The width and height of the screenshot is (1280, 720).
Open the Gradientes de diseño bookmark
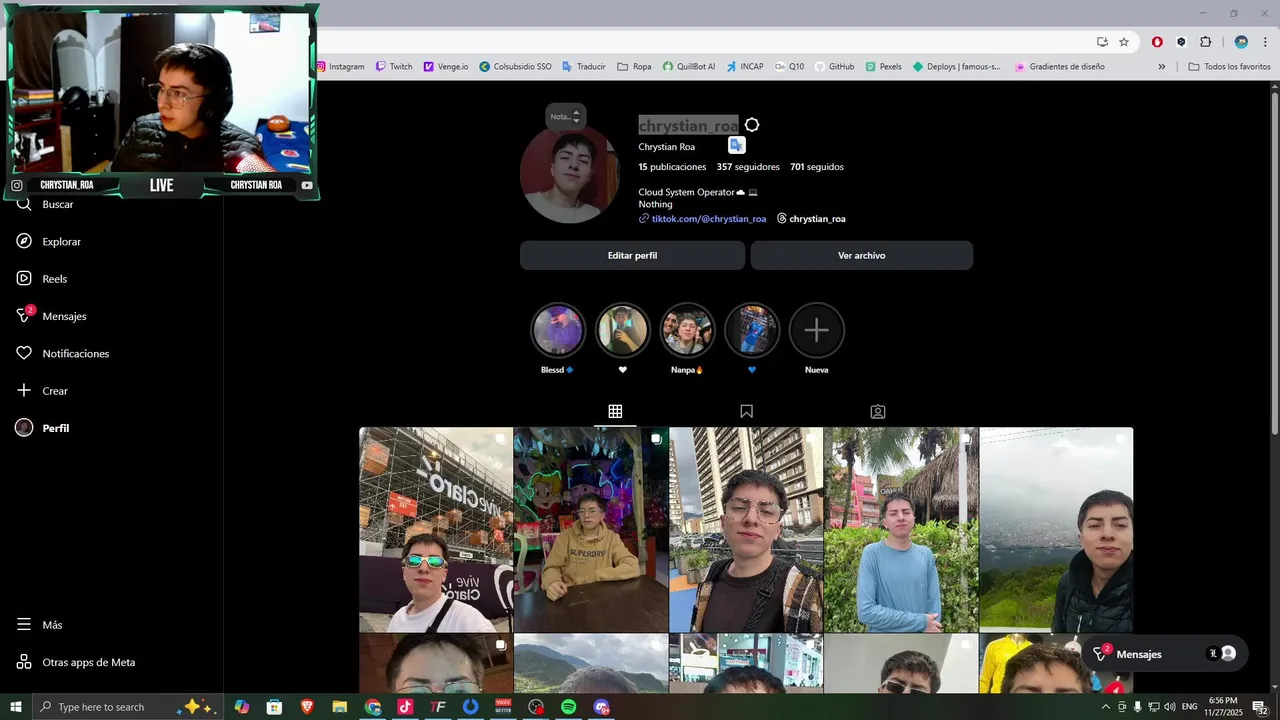pyautogui.click(x=1060, y=67)
